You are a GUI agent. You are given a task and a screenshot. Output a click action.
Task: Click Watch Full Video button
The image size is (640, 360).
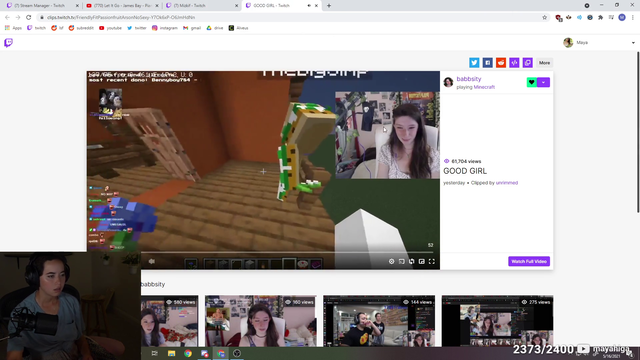pyautogui.click(x=529, y=261)
